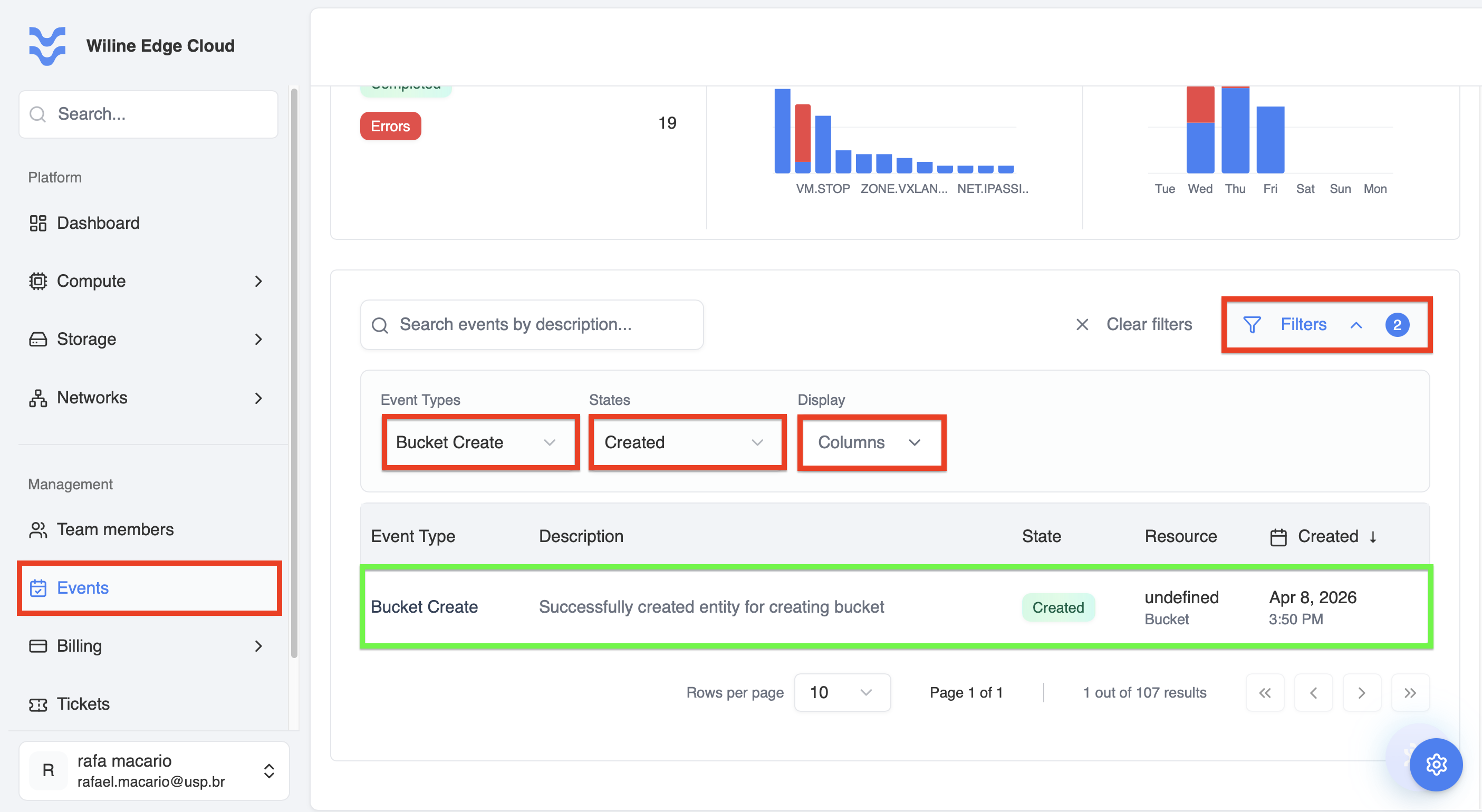Open the Display Columns dropdown

[872, 442]
